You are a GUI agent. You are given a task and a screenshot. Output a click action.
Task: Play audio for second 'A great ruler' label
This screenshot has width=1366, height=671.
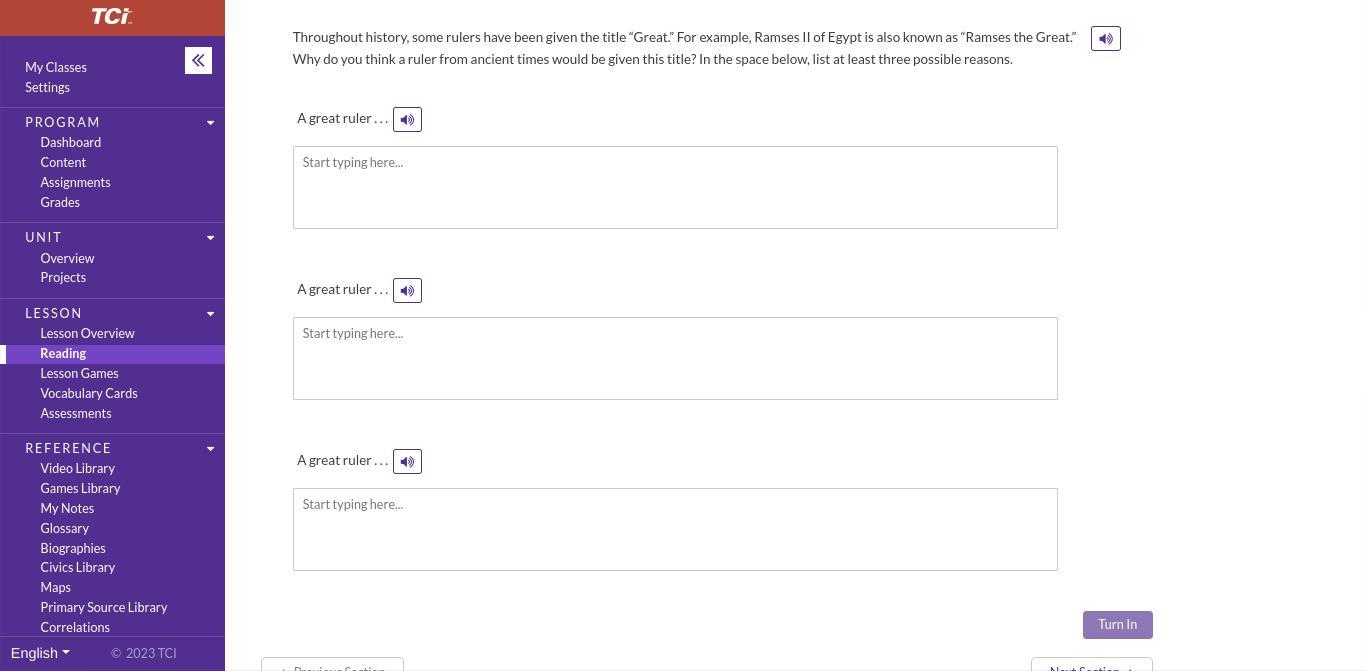pos(407,291)
